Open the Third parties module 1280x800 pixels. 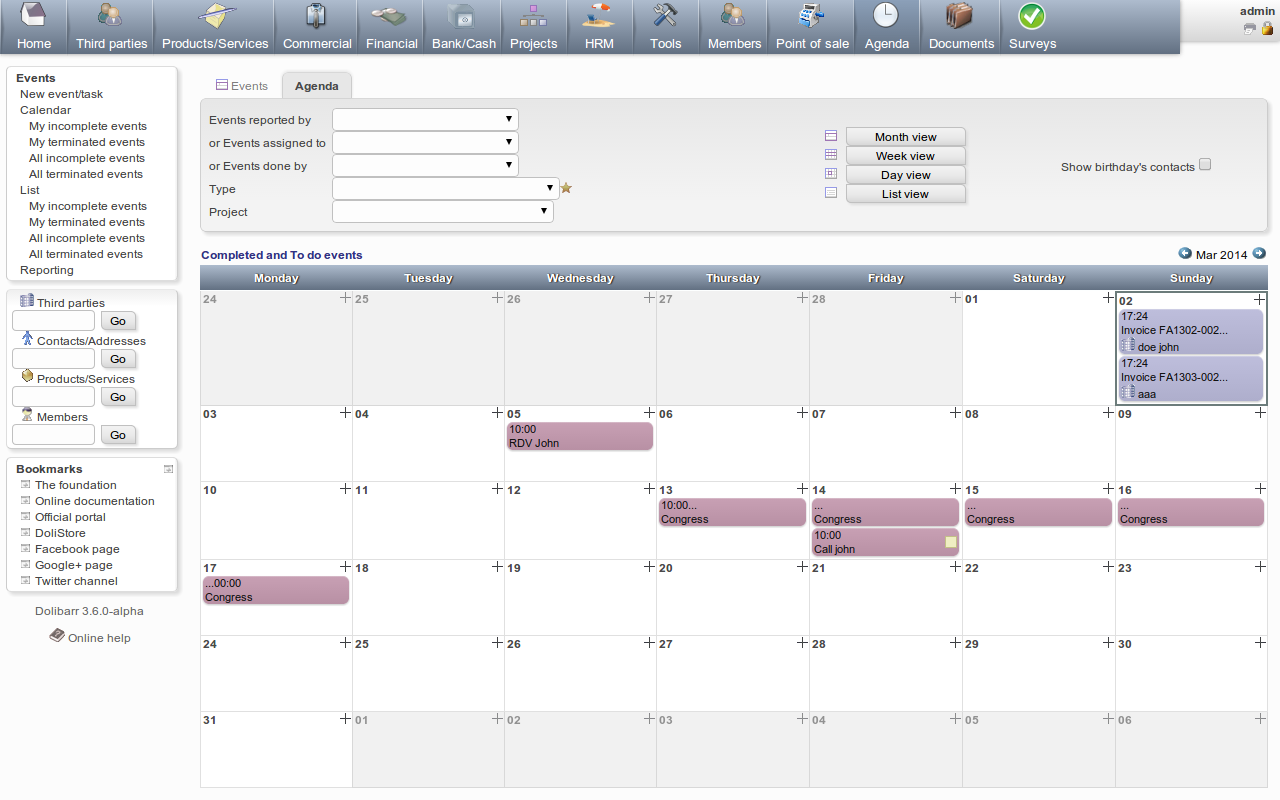tap(111, 27)
